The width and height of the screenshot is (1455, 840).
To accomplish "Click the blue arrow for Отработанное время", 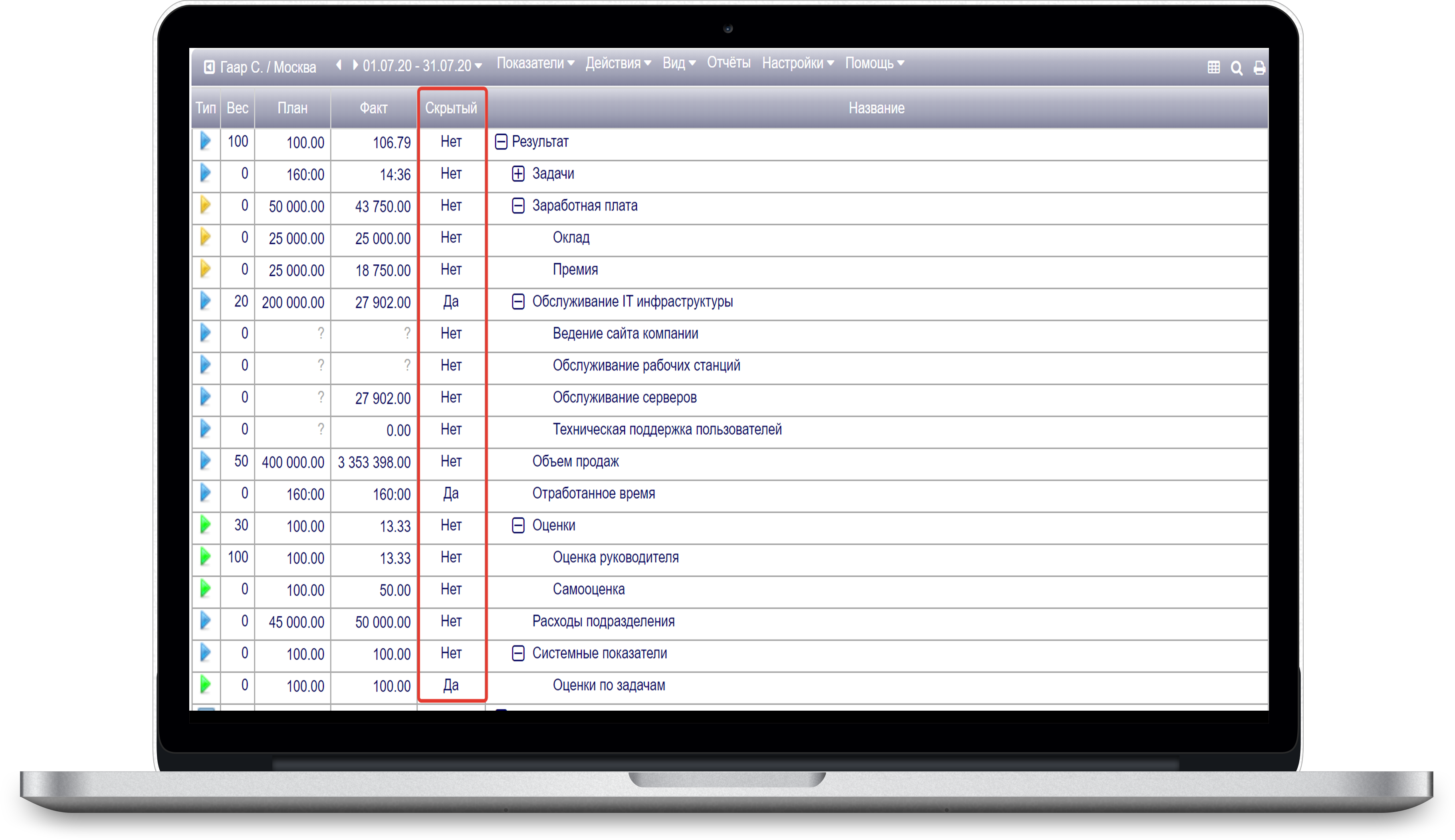I will tap(205, 493).
